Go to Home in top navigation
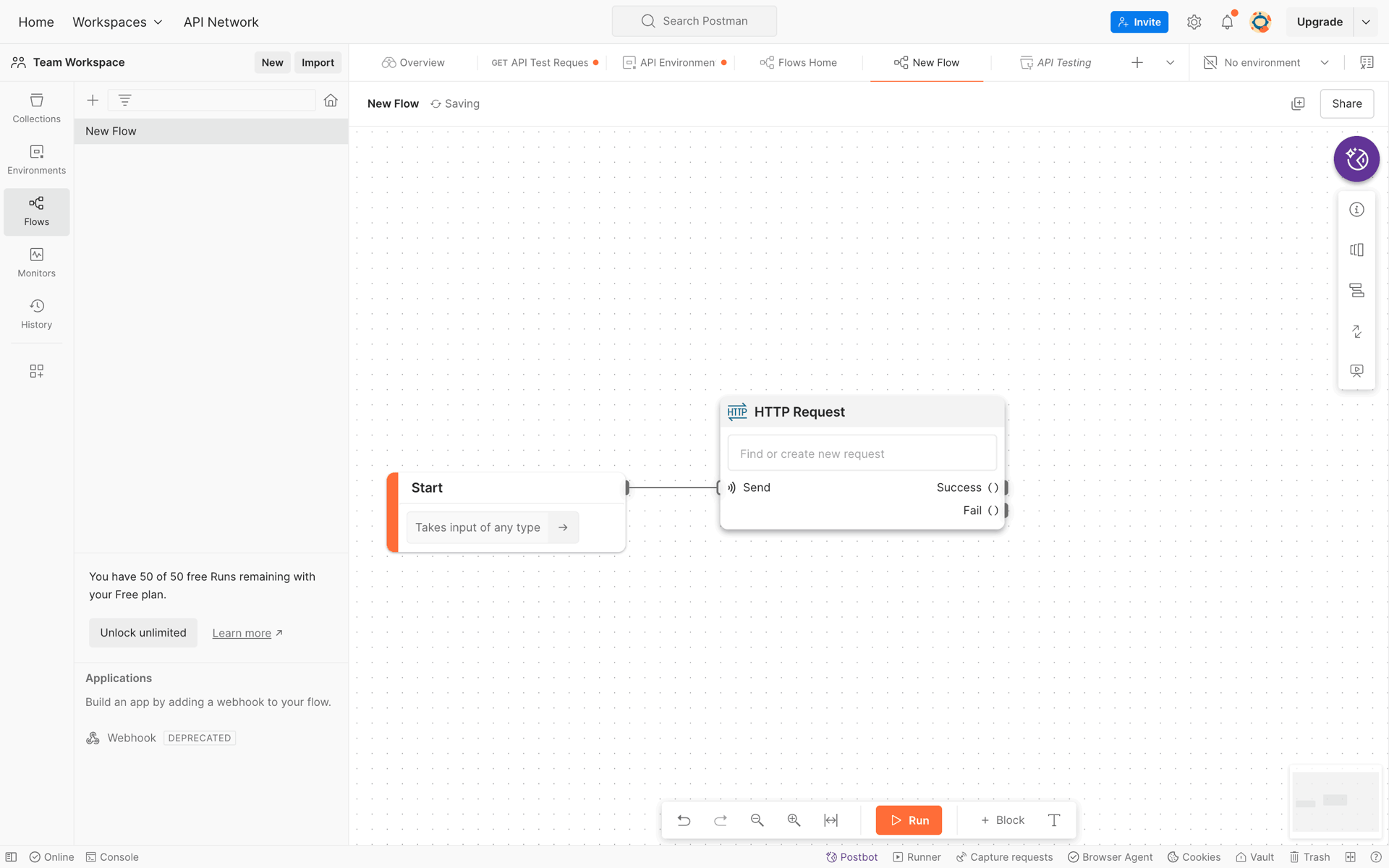This screenshot has width=1389, height=868. tap(36, 22)
